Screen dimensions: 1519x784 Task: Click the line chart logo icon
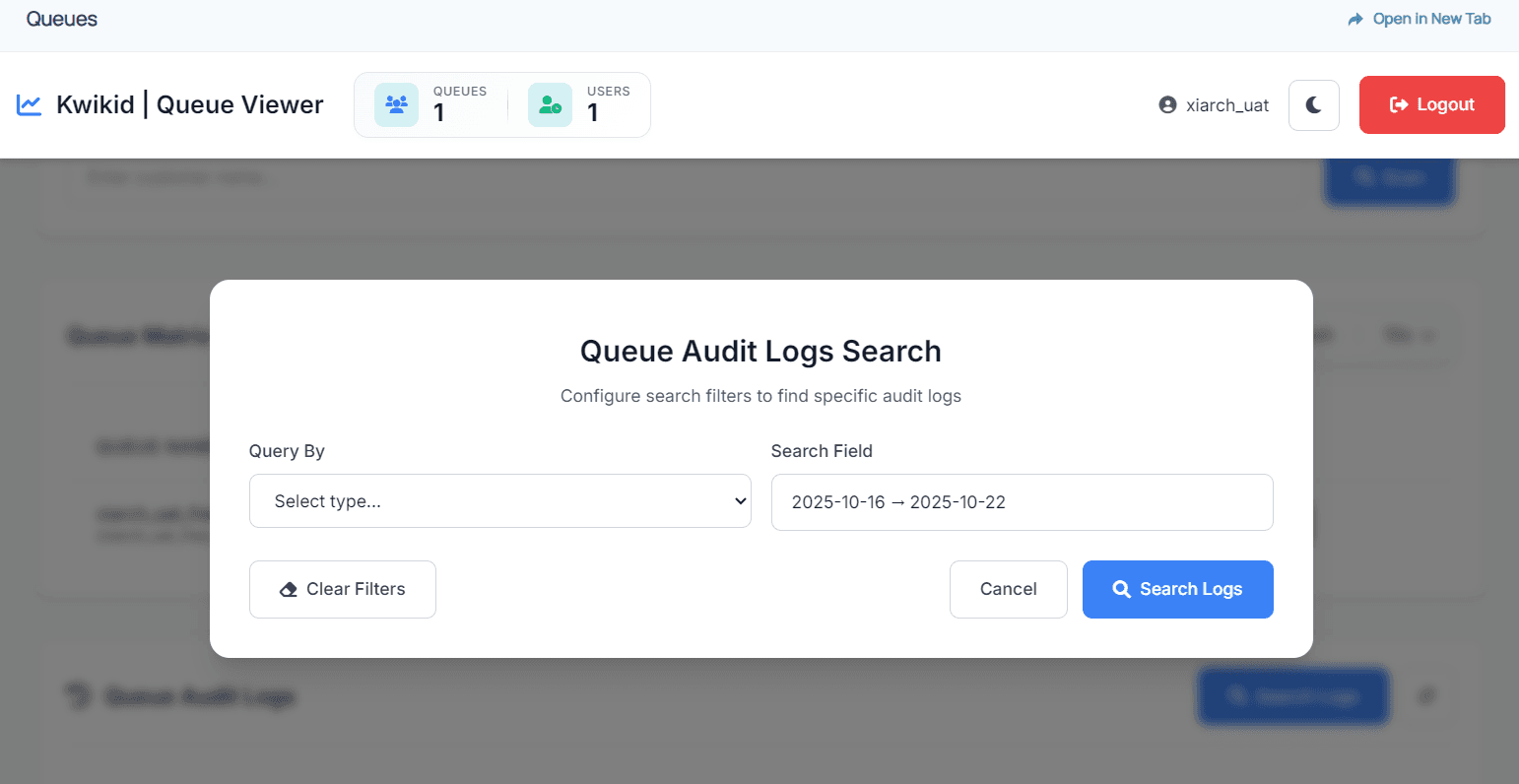30,104
